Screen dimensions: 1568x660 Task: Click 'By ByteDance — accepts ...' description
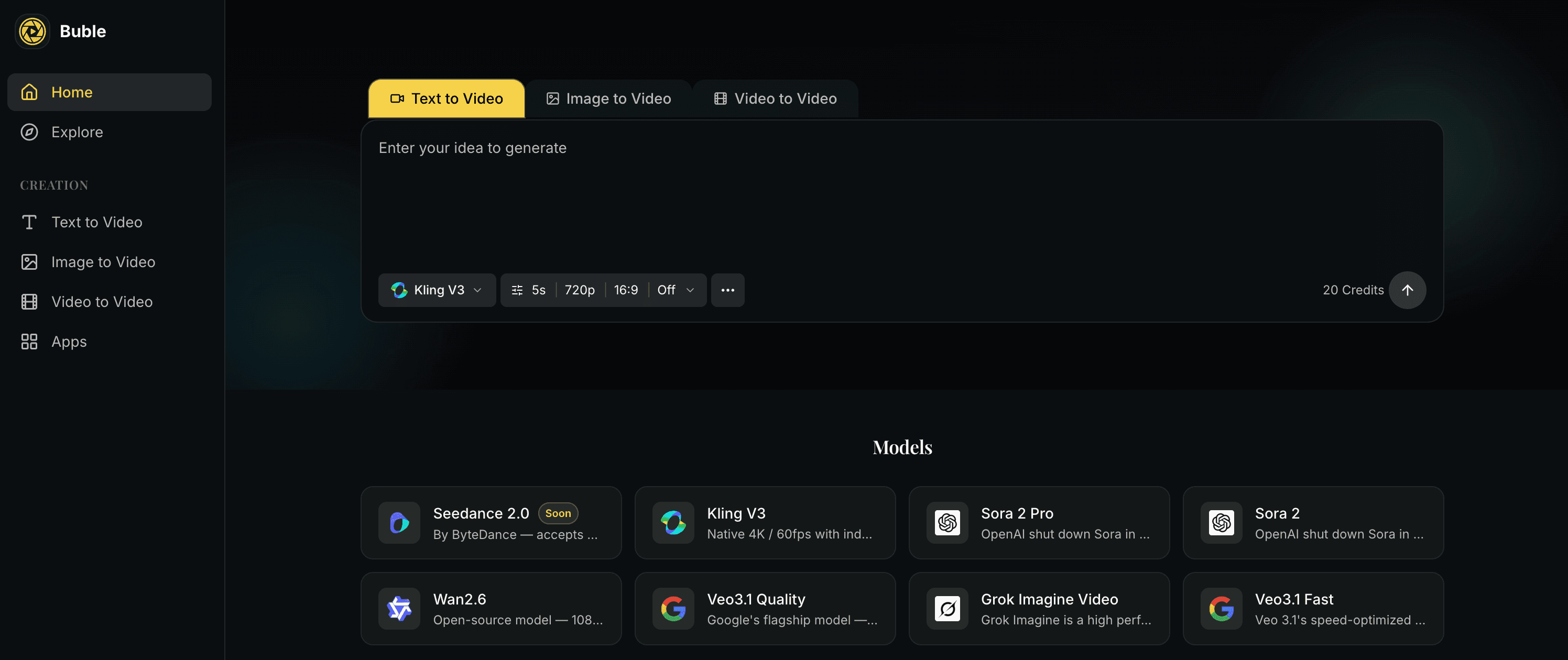point(516,535)
